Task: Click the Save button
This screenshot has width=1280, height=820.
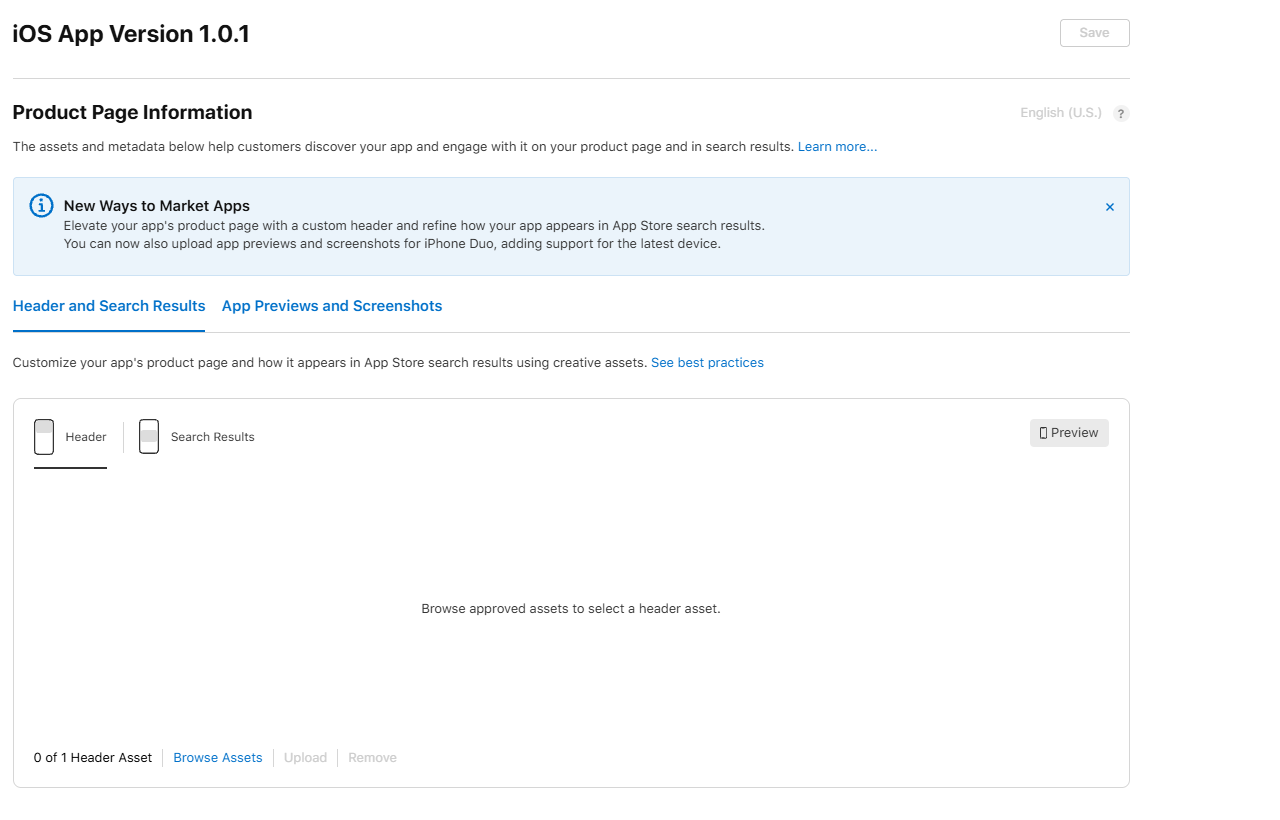Action: pyautogui.click(x=1095, y=33)
